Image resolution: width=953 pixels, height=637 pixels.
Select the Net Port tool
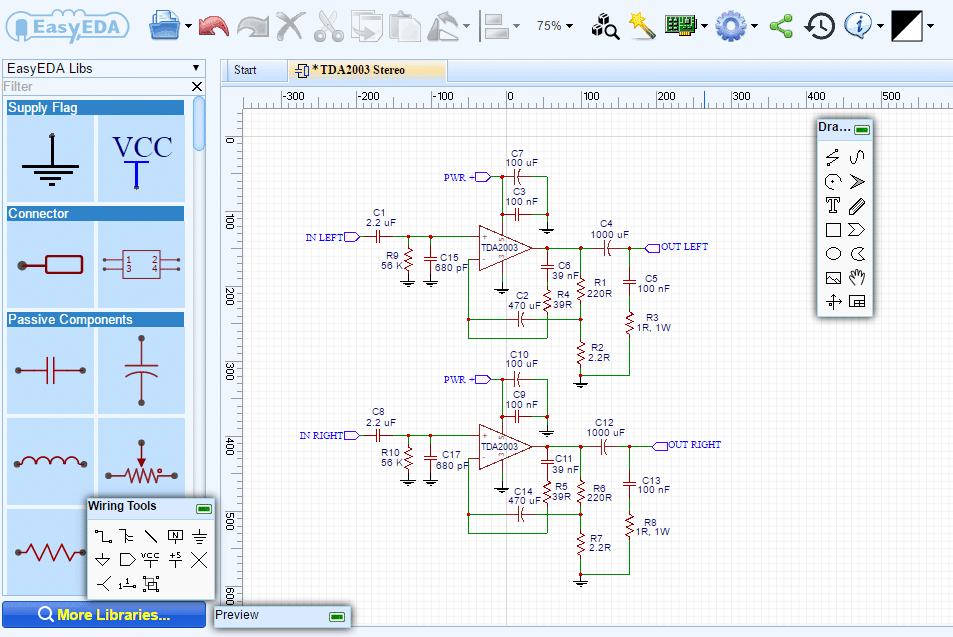tap(126, 560)
